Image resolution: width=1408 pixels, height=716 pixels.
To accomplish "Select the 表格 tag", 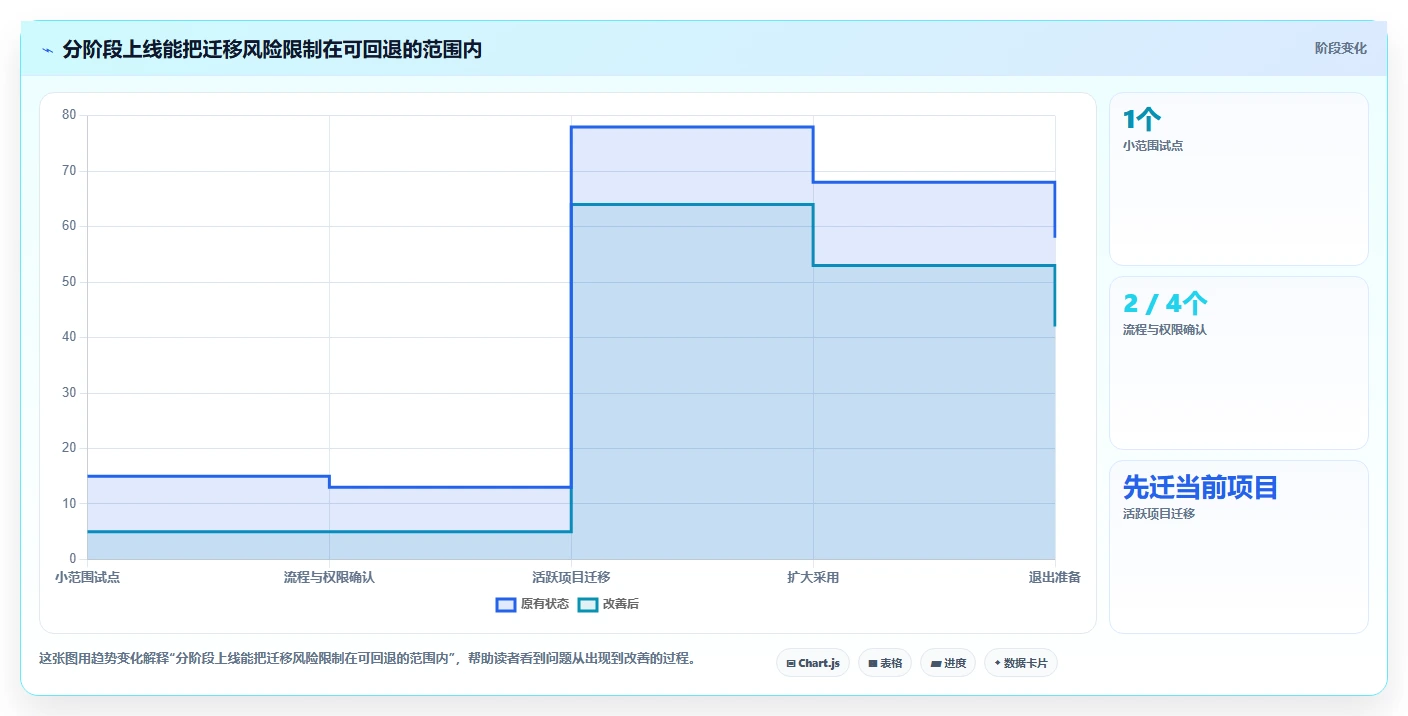I will click(x=885, y=663).
